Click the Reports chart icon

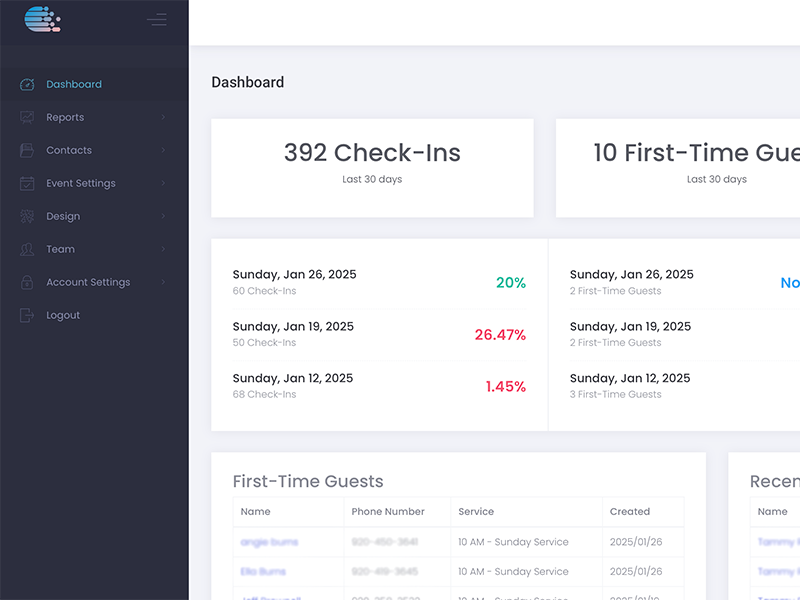27,117
